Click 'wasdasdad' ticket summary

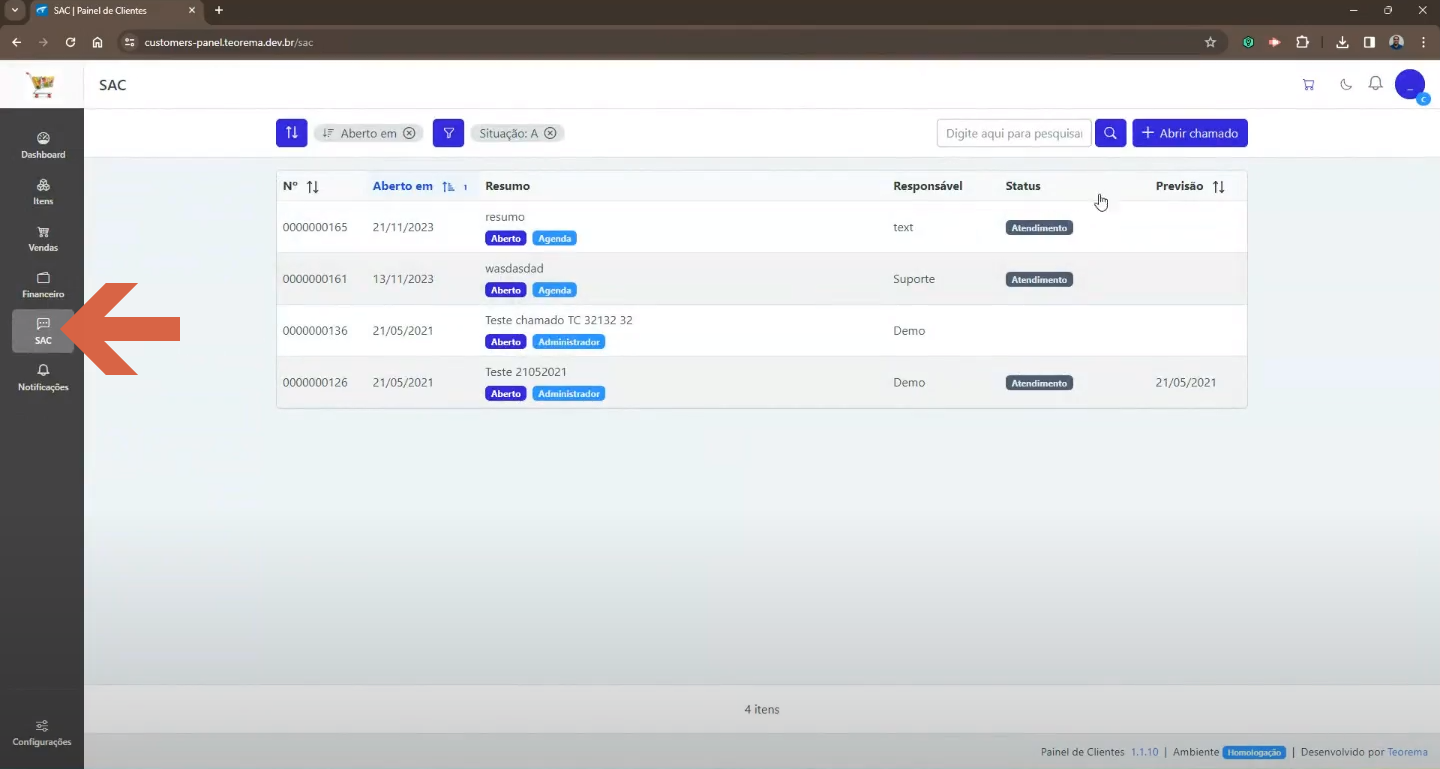[x=514, y=269]
